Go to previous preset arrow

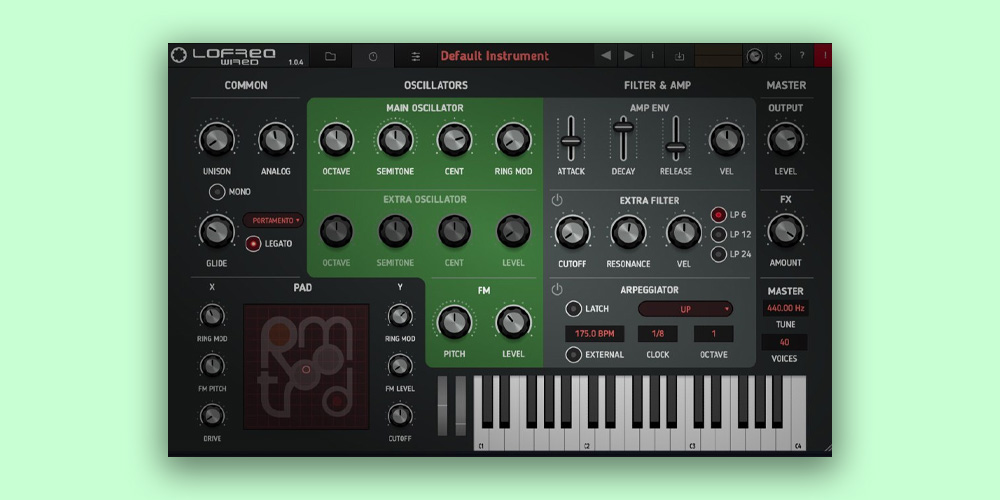point(605,55)
